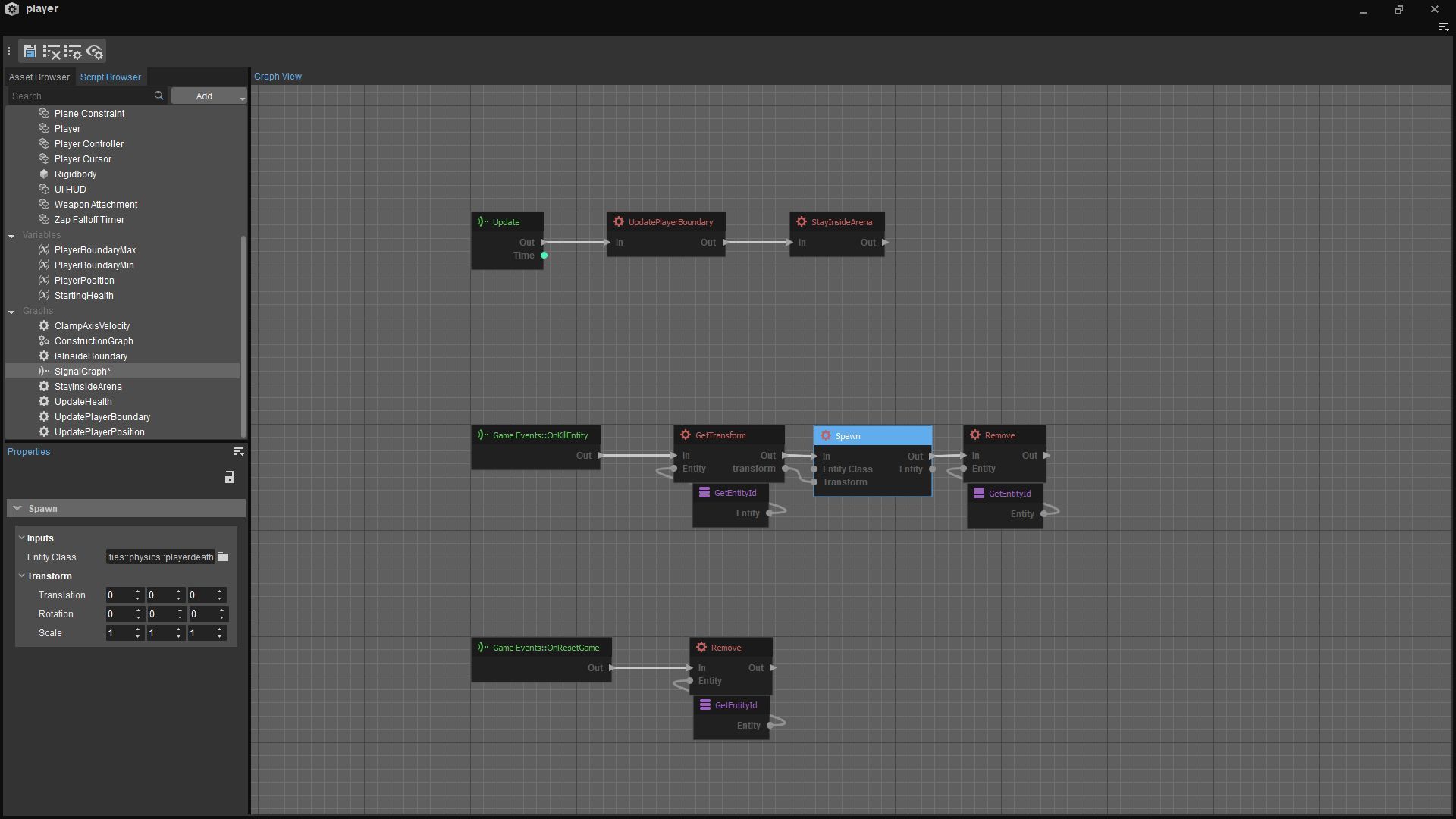
Task: Increment the first Translation value stepper
Action: click(138, 591)
